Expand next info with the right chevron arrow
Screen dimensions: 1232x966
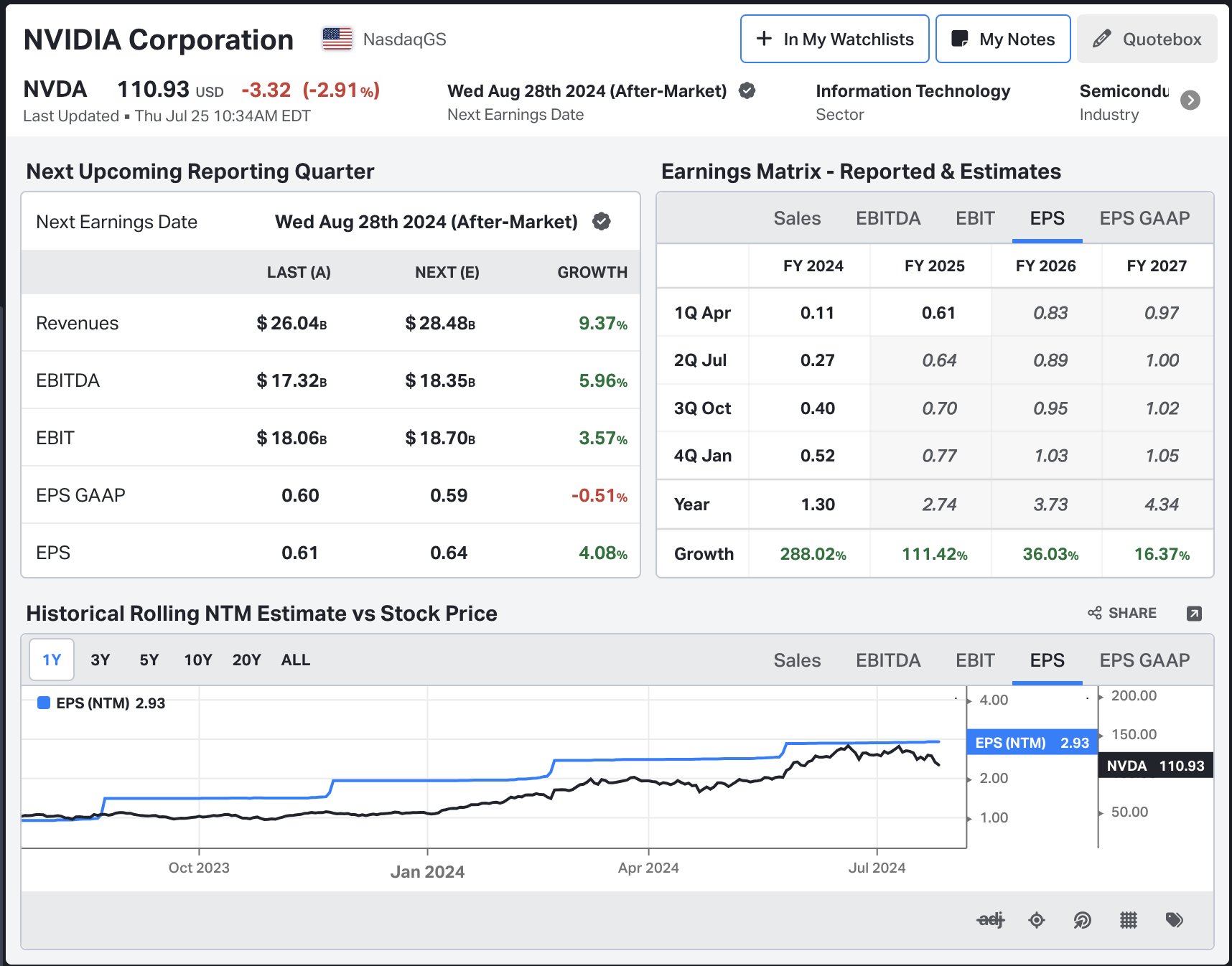[1190, 100]
